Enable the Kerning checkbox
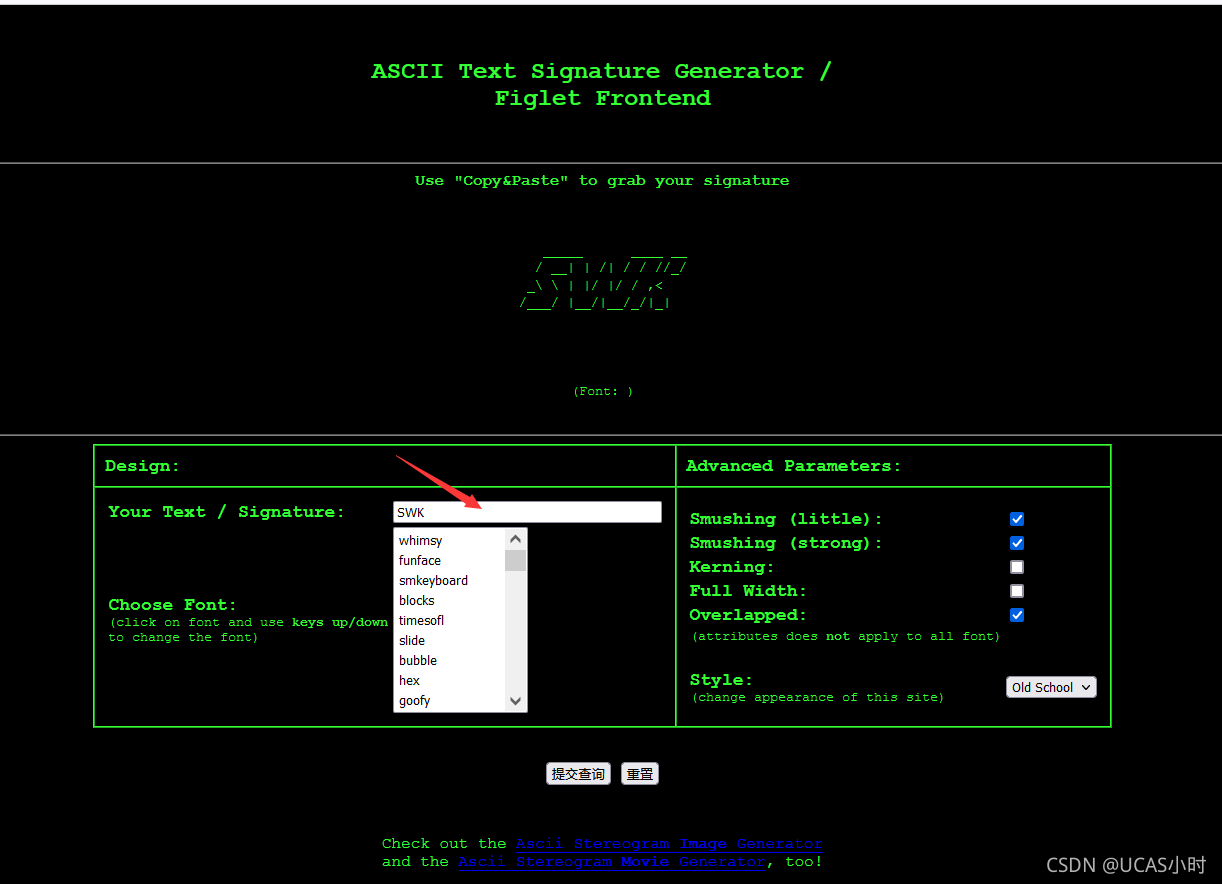The image size is (1222, 884). pyautogui.click(x=1017, y=567)
